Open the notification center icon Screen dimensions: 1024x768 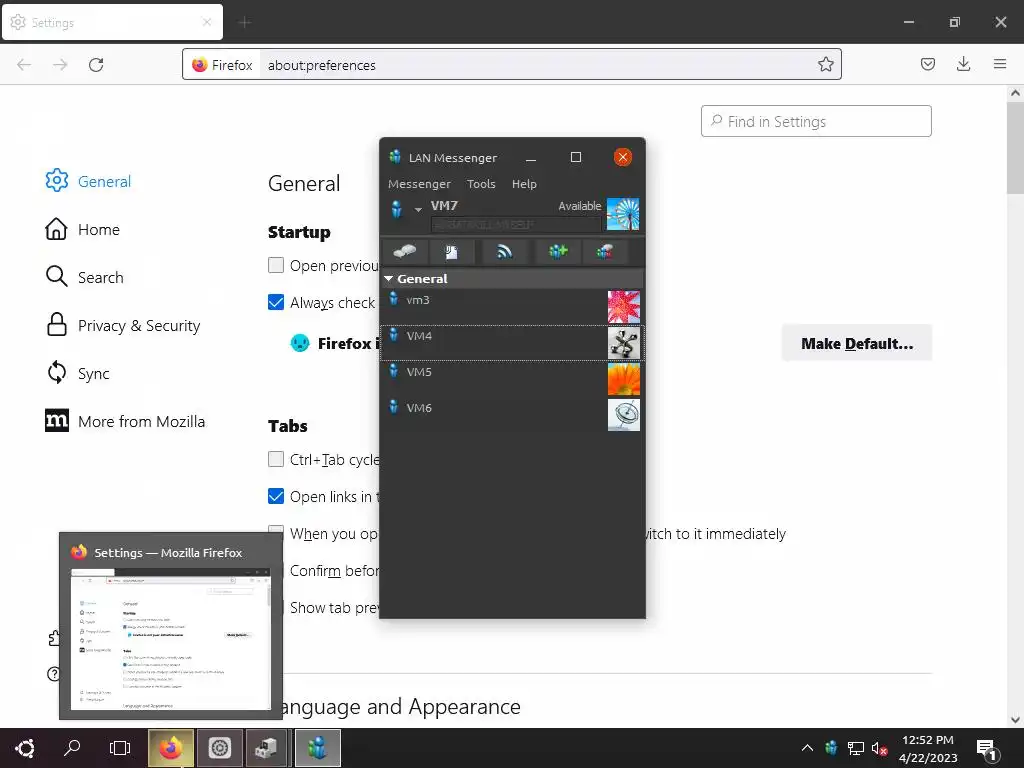(x=986, y=749)
